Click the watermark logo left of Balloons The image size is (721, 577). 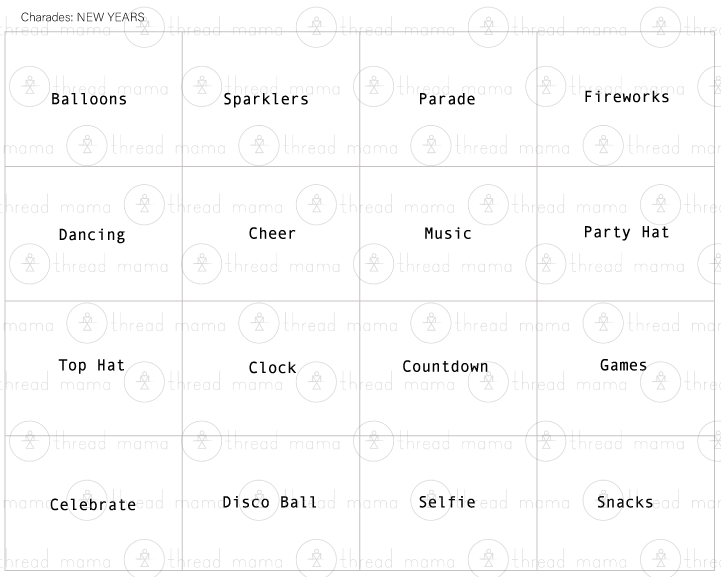tap(30, 86)
